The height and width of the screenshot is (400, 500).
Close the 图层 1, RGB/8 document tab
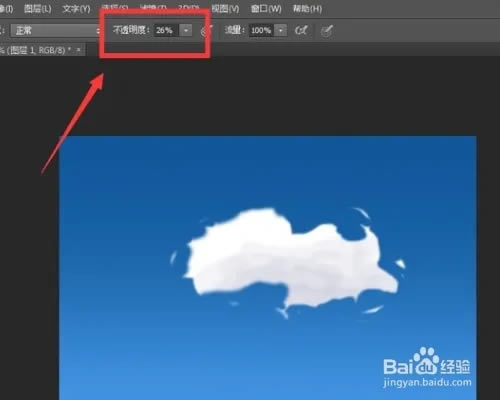pos(79,50)
